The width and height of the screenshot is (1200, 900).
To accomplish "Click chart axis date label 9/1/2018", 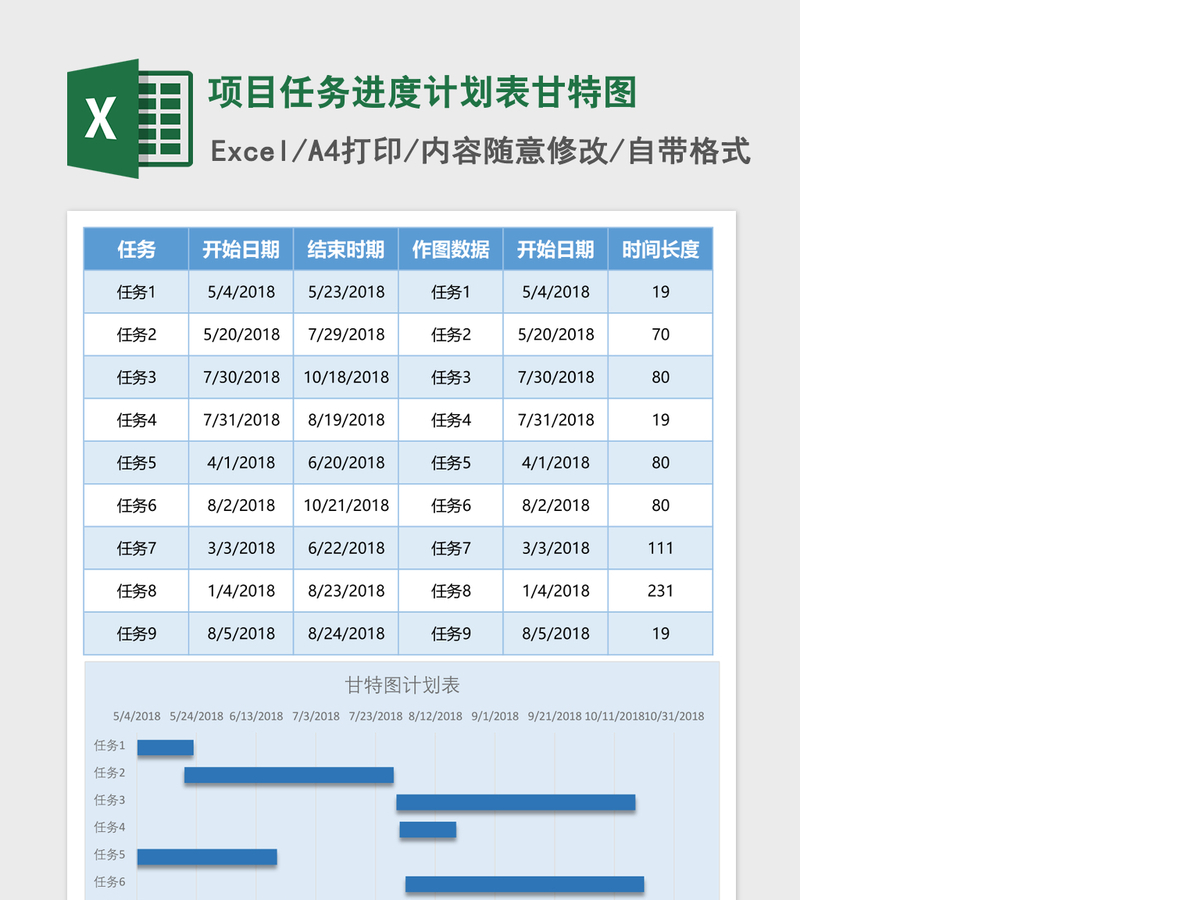I will [x=495, y=716].
